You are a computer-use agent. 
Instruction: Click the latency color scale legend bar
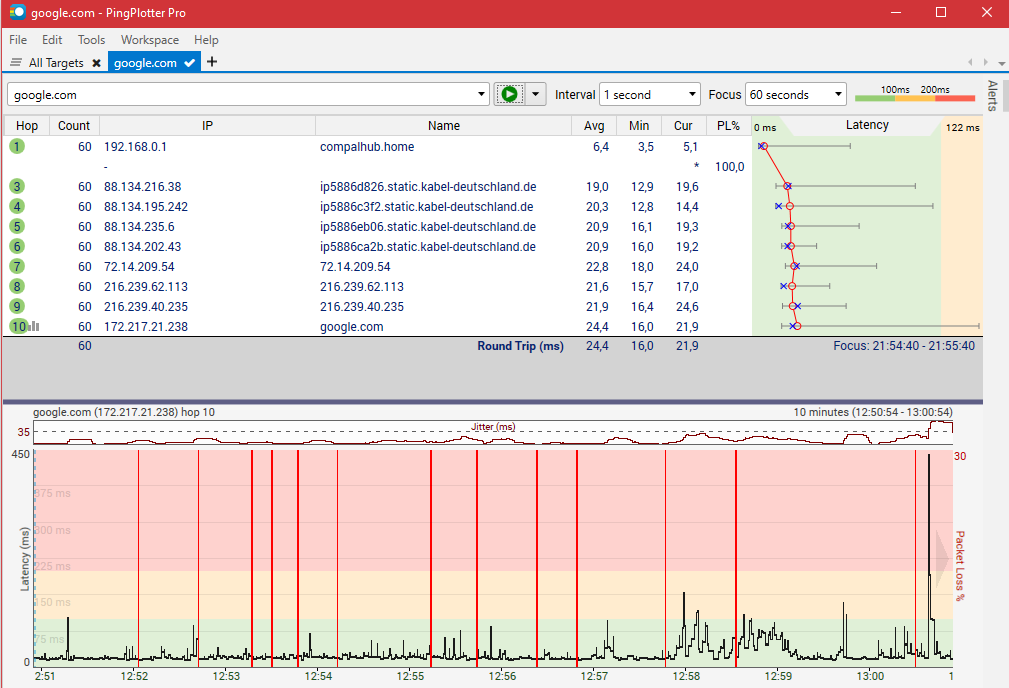pos(914,97)
